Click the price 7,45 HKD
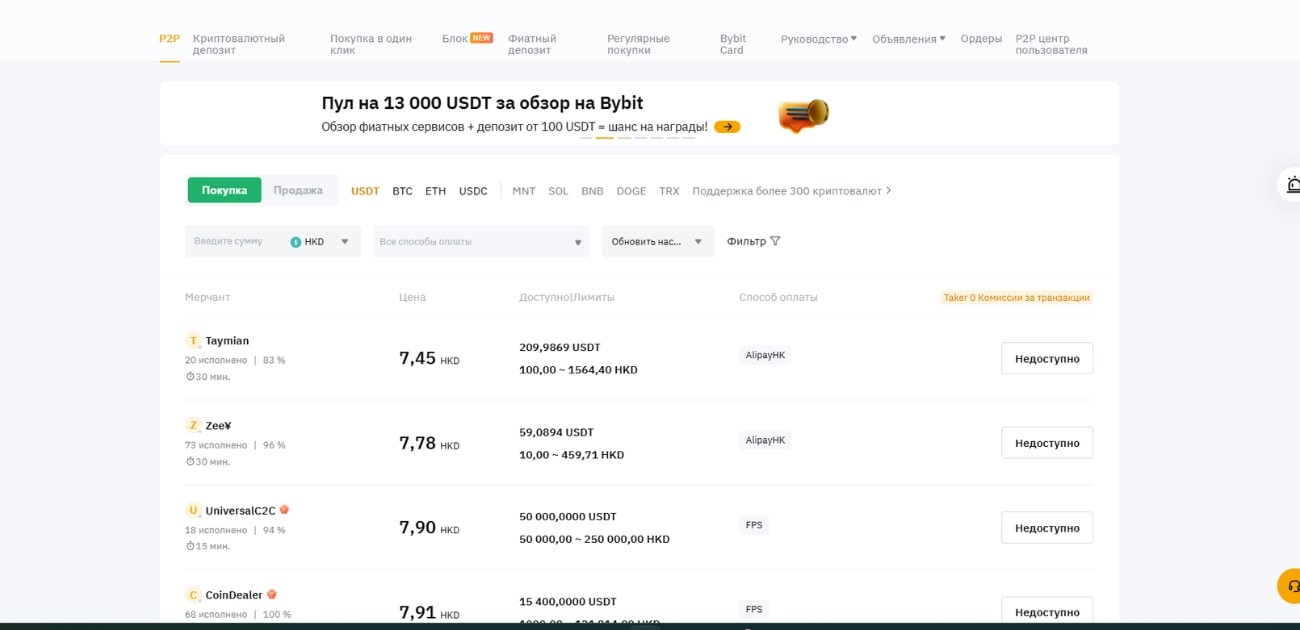Viewport: 1300px width, 630px height. (429, 358)
